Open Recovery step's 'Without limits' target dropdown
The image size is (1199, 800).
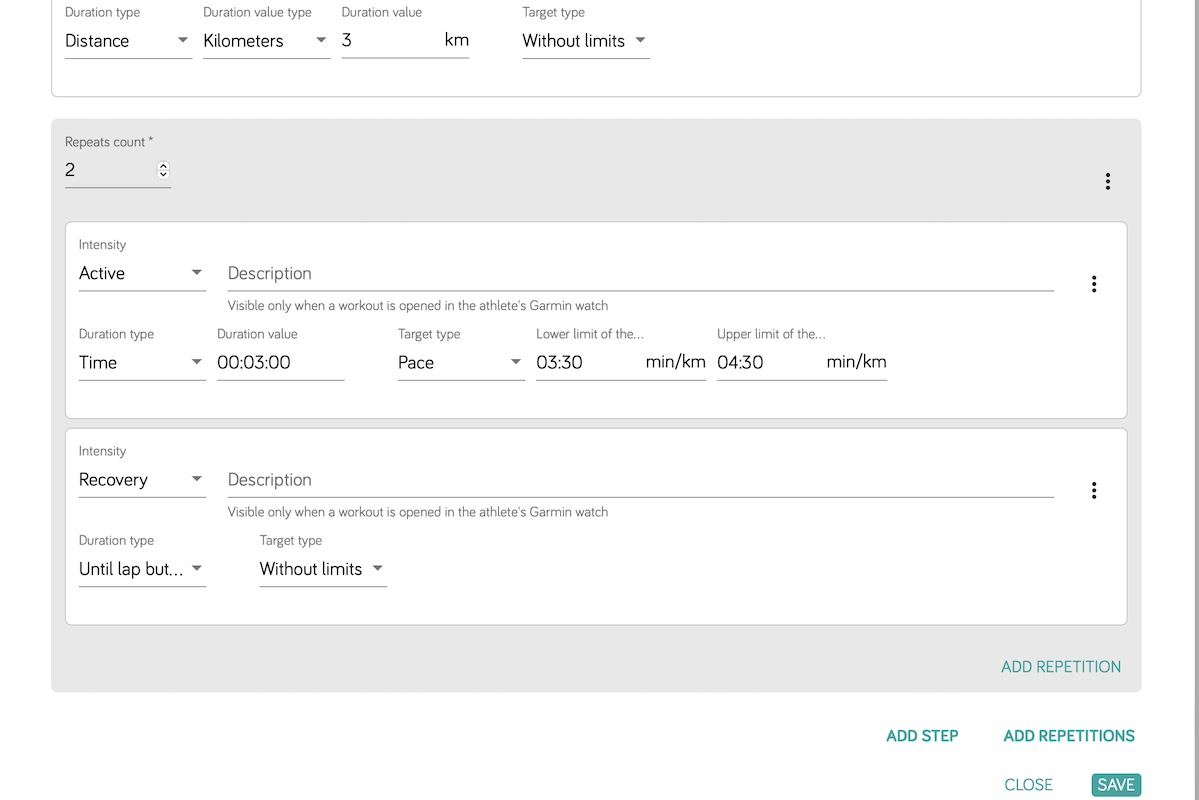322,569
